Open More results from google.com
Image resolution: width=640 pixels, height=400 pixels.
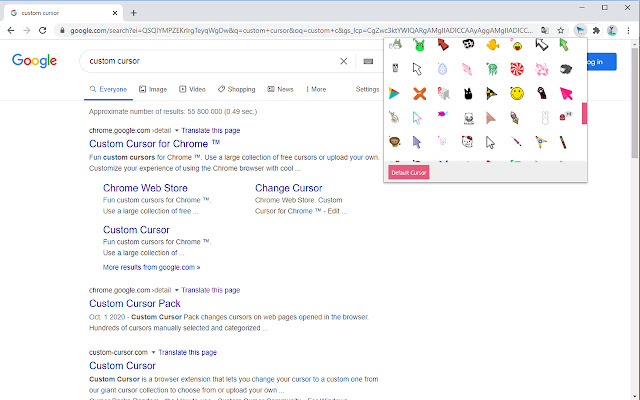pyautogui.click(x=151, y=267)
